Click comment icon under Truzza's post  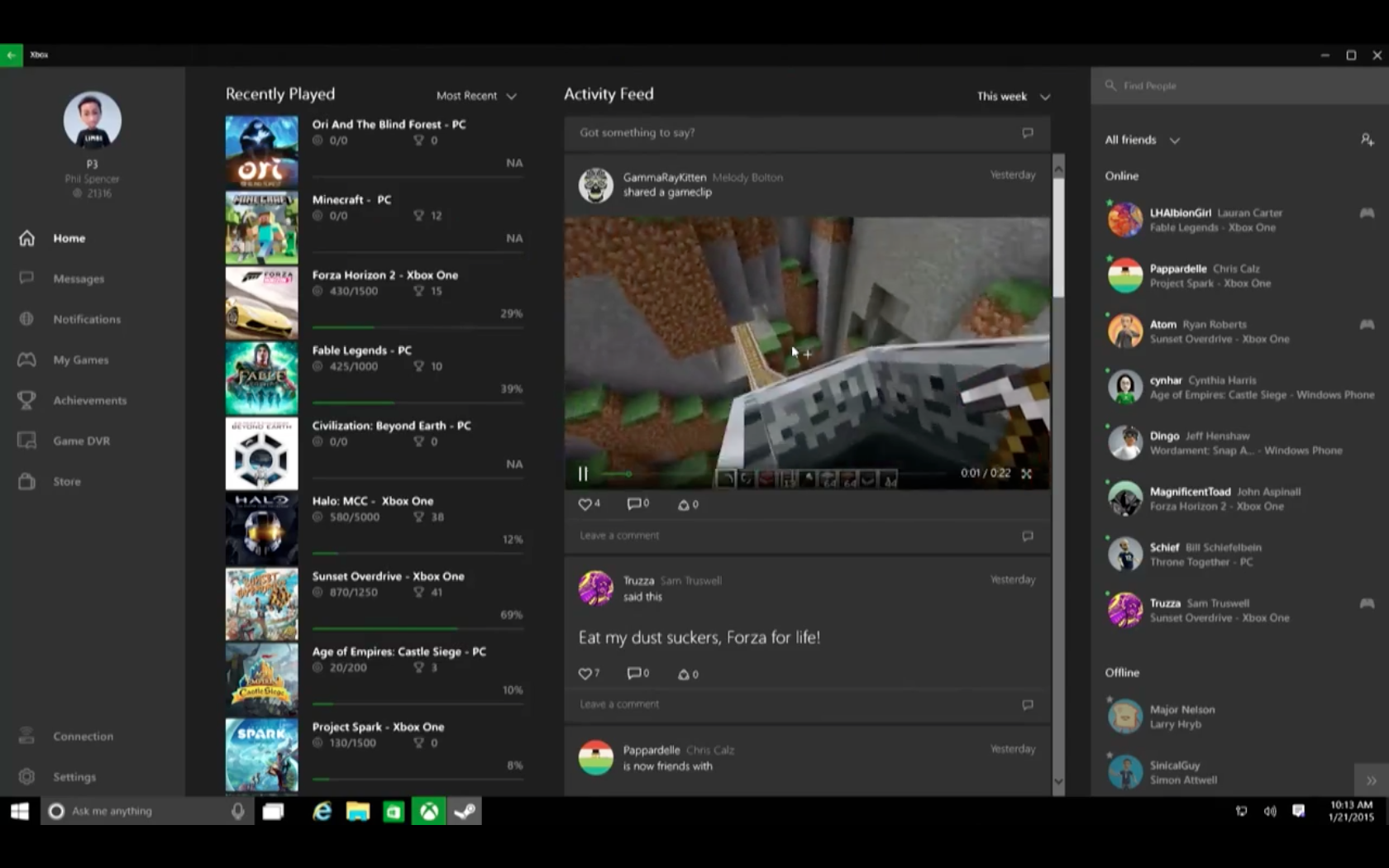[x=634, y=673]
